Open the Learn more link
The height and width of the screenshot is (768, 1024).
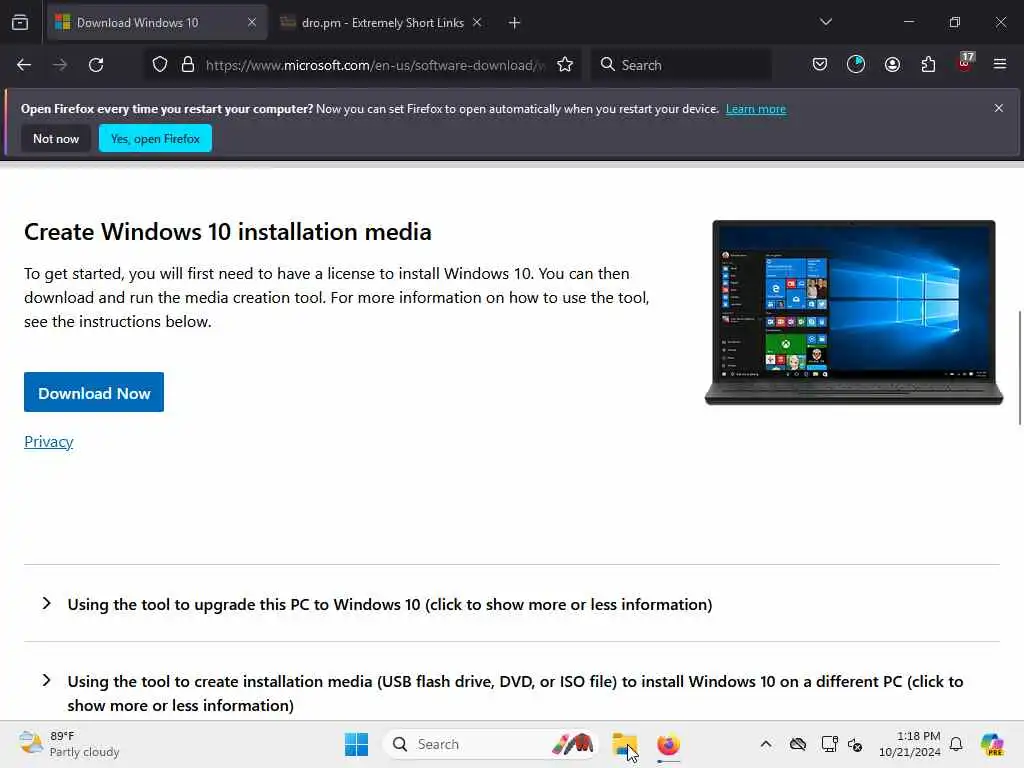pyautogui.click(x=756, y=109)
